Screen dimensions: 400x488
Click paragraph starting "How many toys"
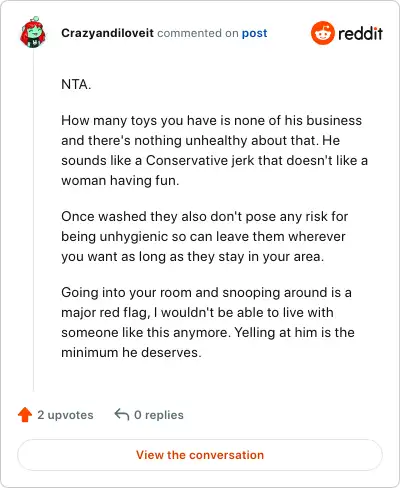[215, 150]
